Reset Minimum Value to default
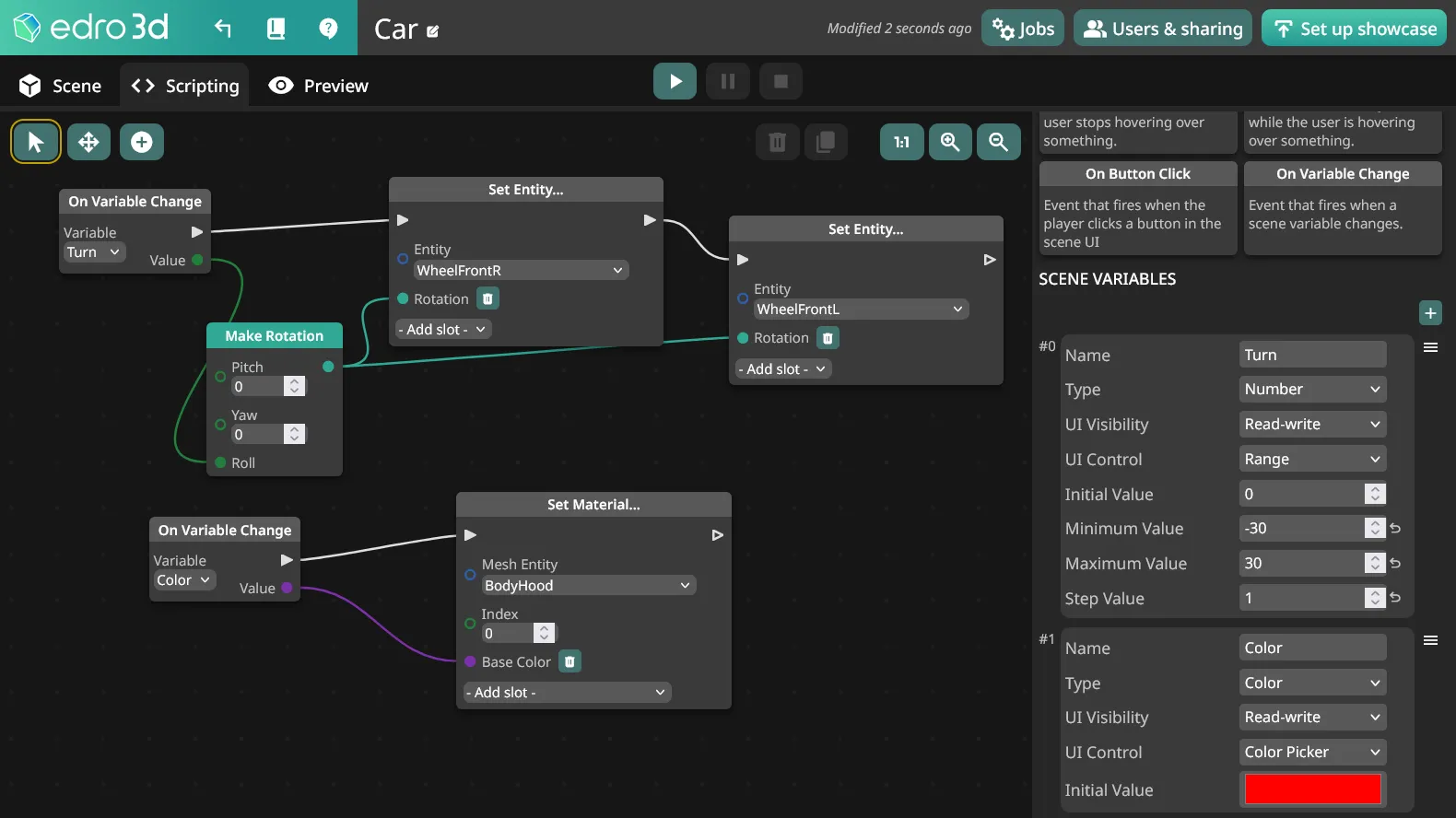Viewport: 1456px width, 818px height. coord(1395,529)
